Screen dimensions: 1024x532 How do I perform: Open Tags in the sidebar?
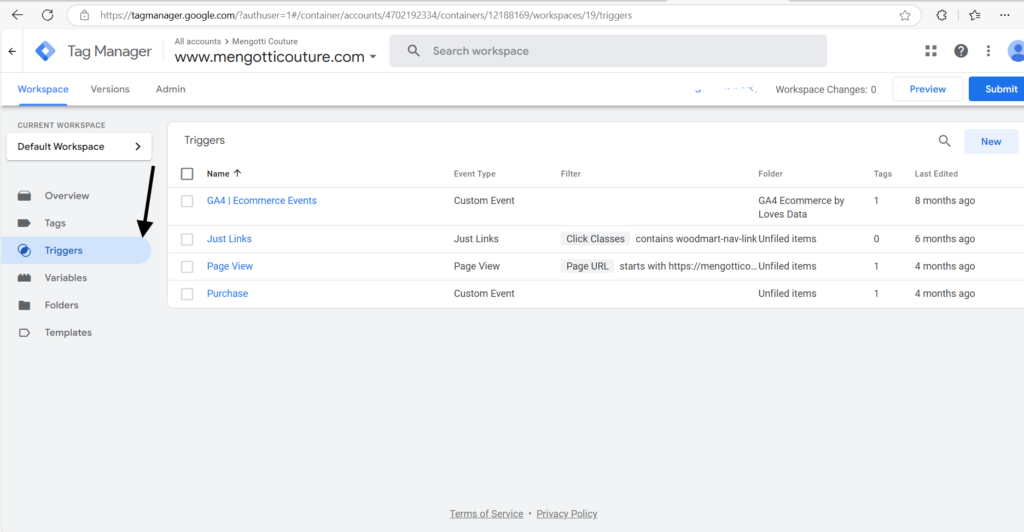(55, 223)
